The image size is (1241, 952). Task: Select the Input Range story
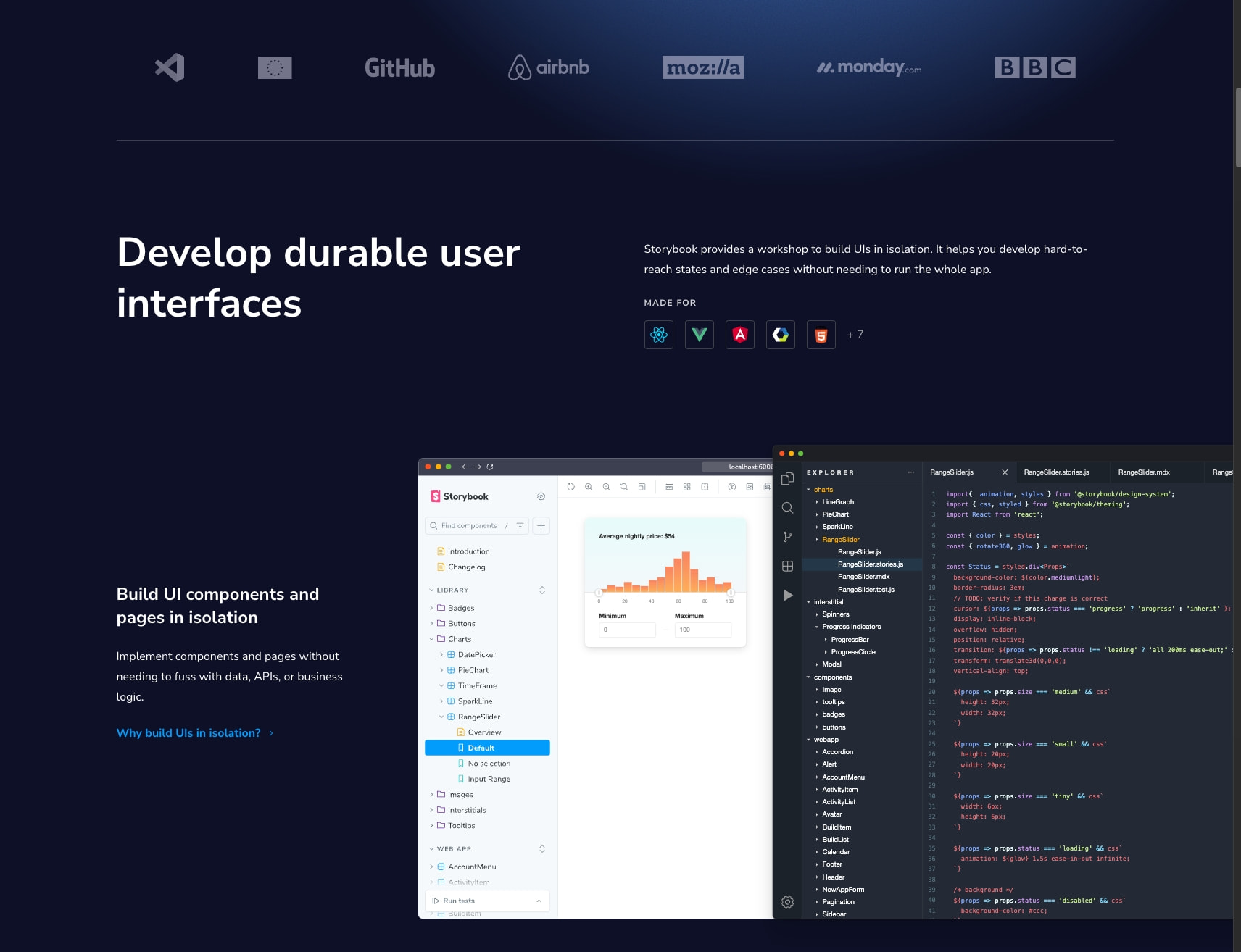click(x=484, y=780)
